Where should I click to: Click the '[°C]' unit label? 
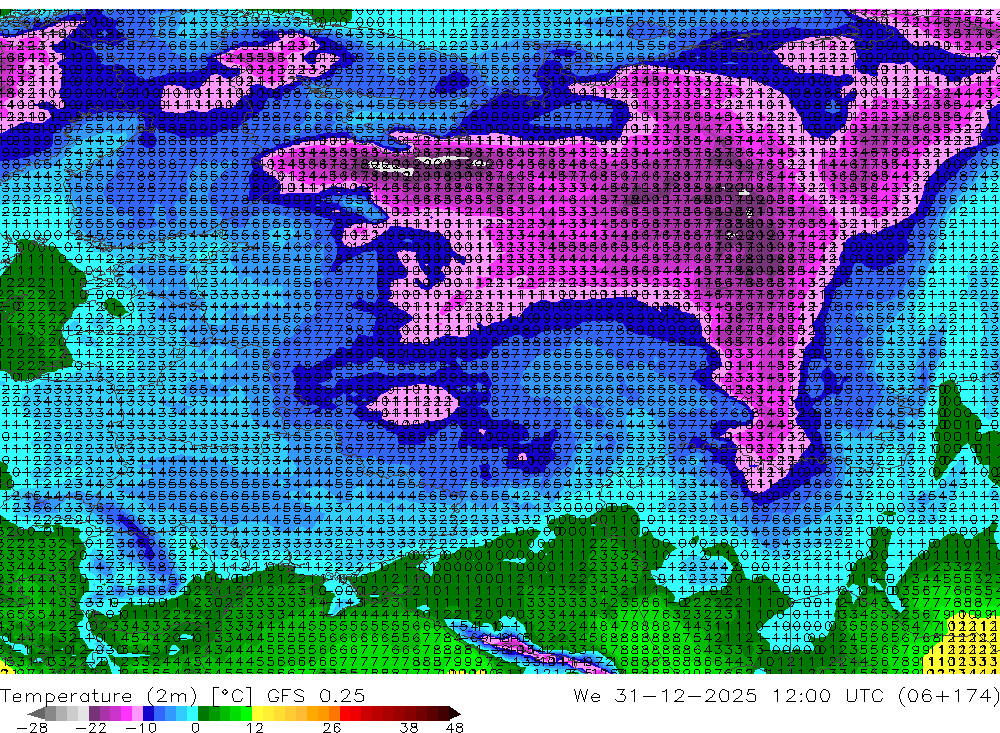232,696
